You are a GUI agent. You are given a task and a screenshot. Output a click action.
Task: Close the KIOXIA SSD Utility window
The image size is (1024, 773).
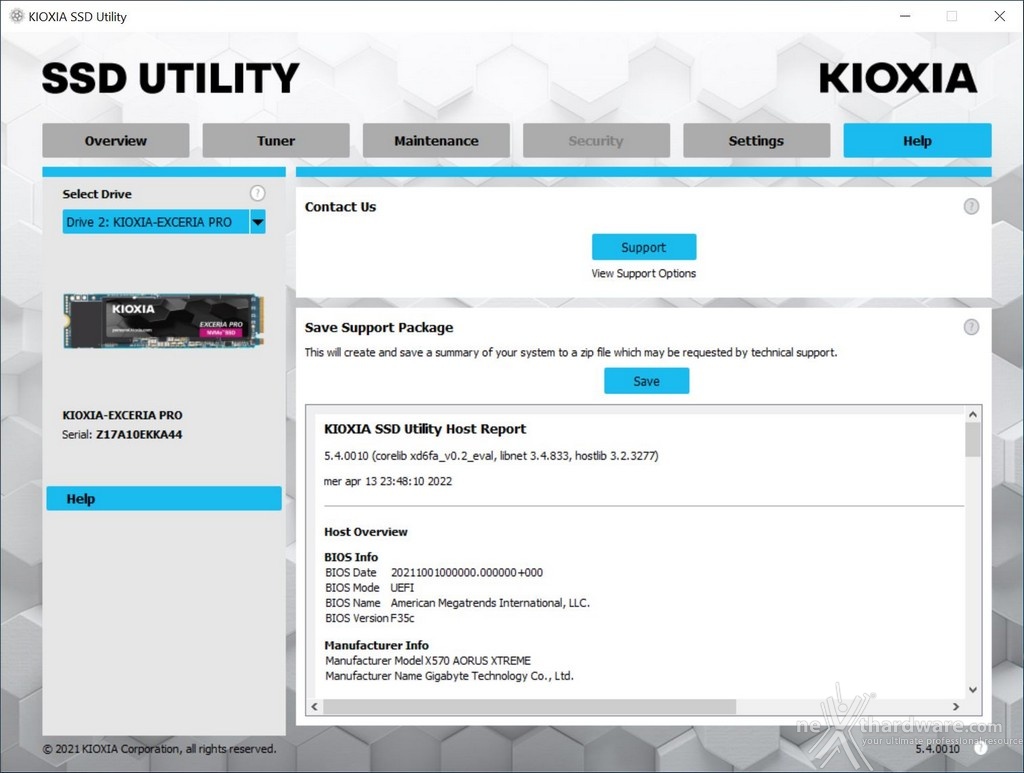999,16
